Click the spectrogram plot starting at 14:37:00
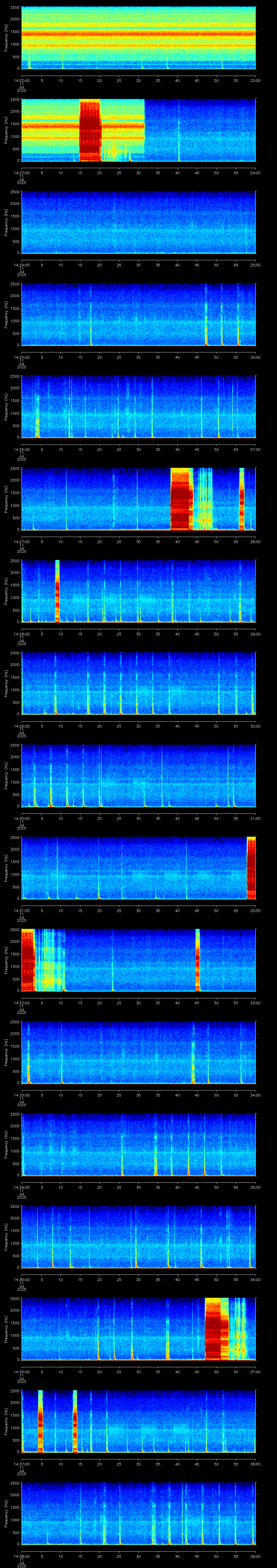The image size is (277, 1568). tap(138, 1421)
